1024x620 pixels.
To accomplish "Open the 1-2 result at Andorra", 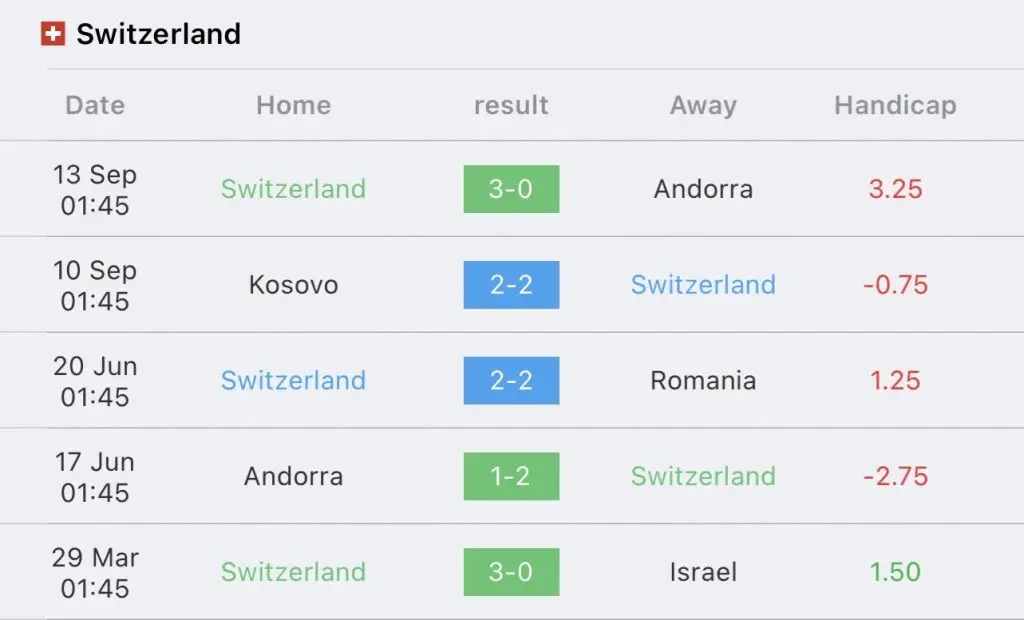I will (x=511, y=476).
